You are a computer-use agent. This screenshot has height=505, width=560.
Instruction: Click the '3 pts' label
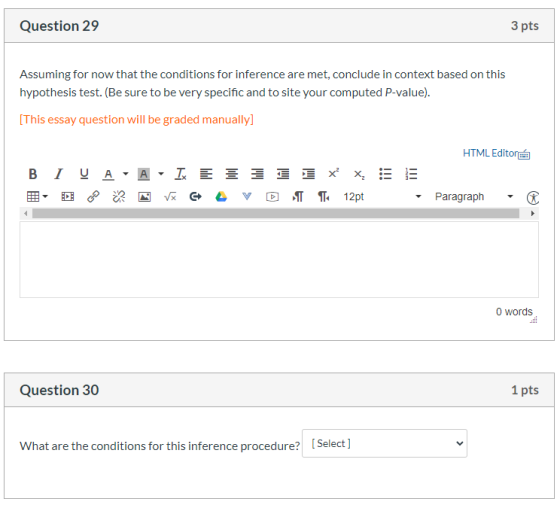(x=525, y=26)
